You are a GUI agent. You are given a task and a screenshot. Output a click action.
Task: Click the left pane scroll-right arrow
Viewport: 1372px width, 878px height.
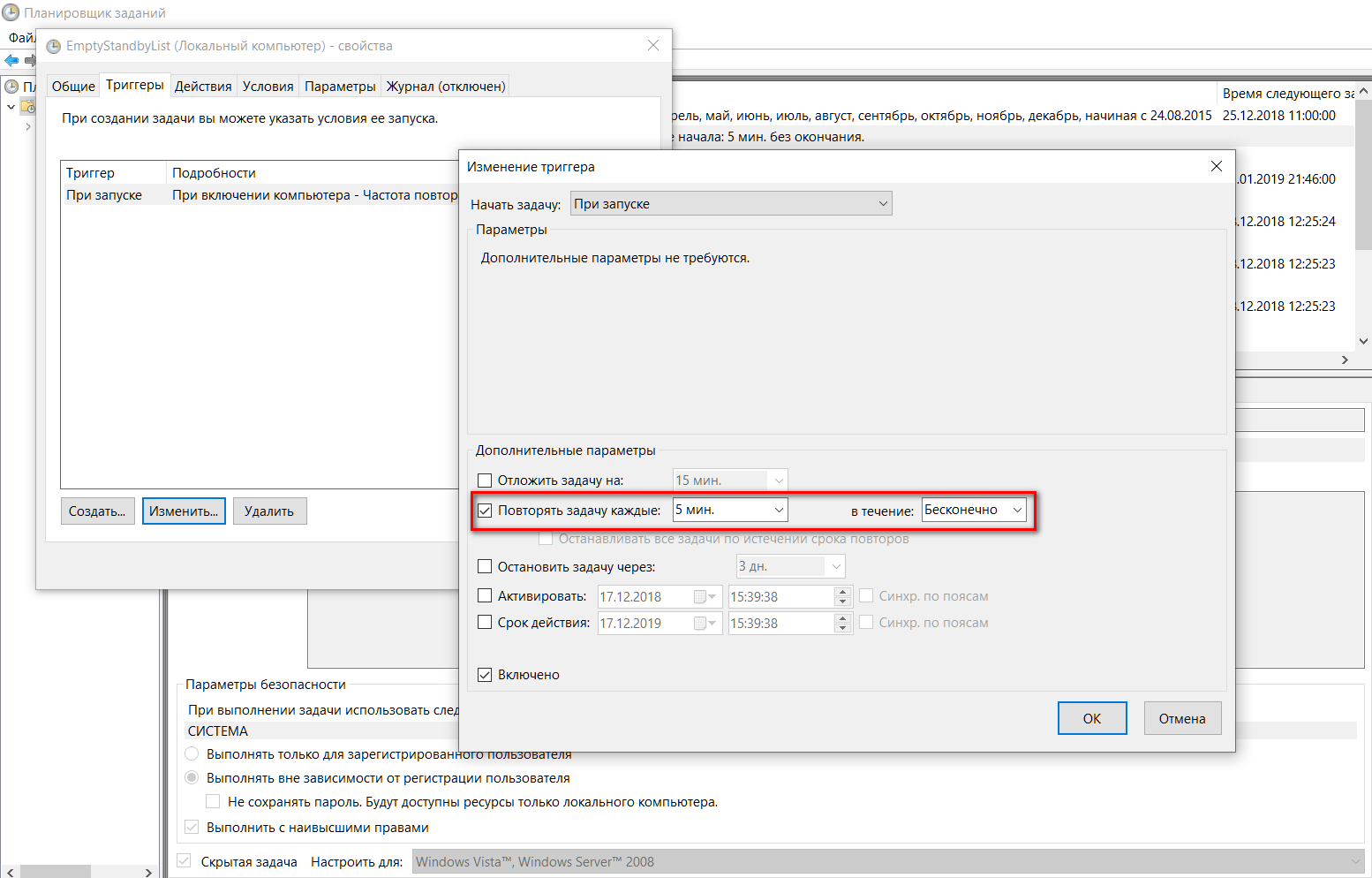(x=148, y=871)
